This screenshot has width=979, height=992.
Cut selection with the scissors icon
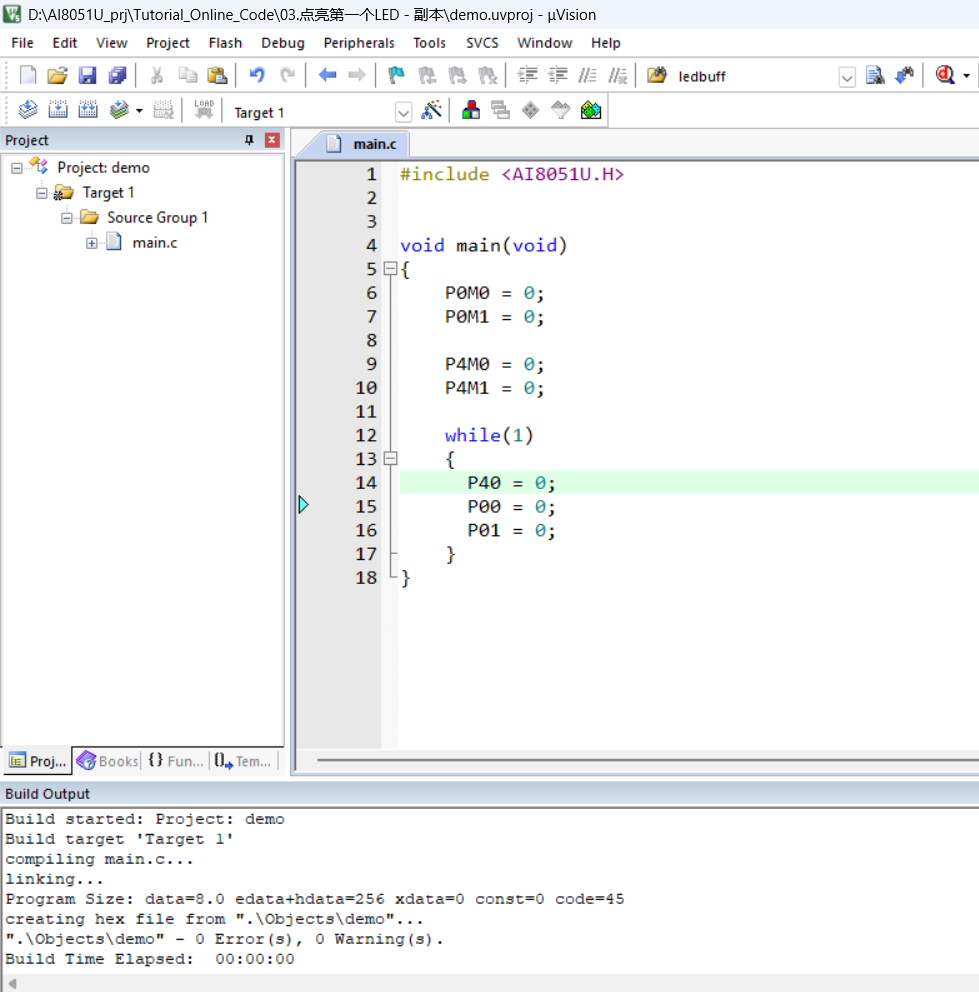click(156, 75)
